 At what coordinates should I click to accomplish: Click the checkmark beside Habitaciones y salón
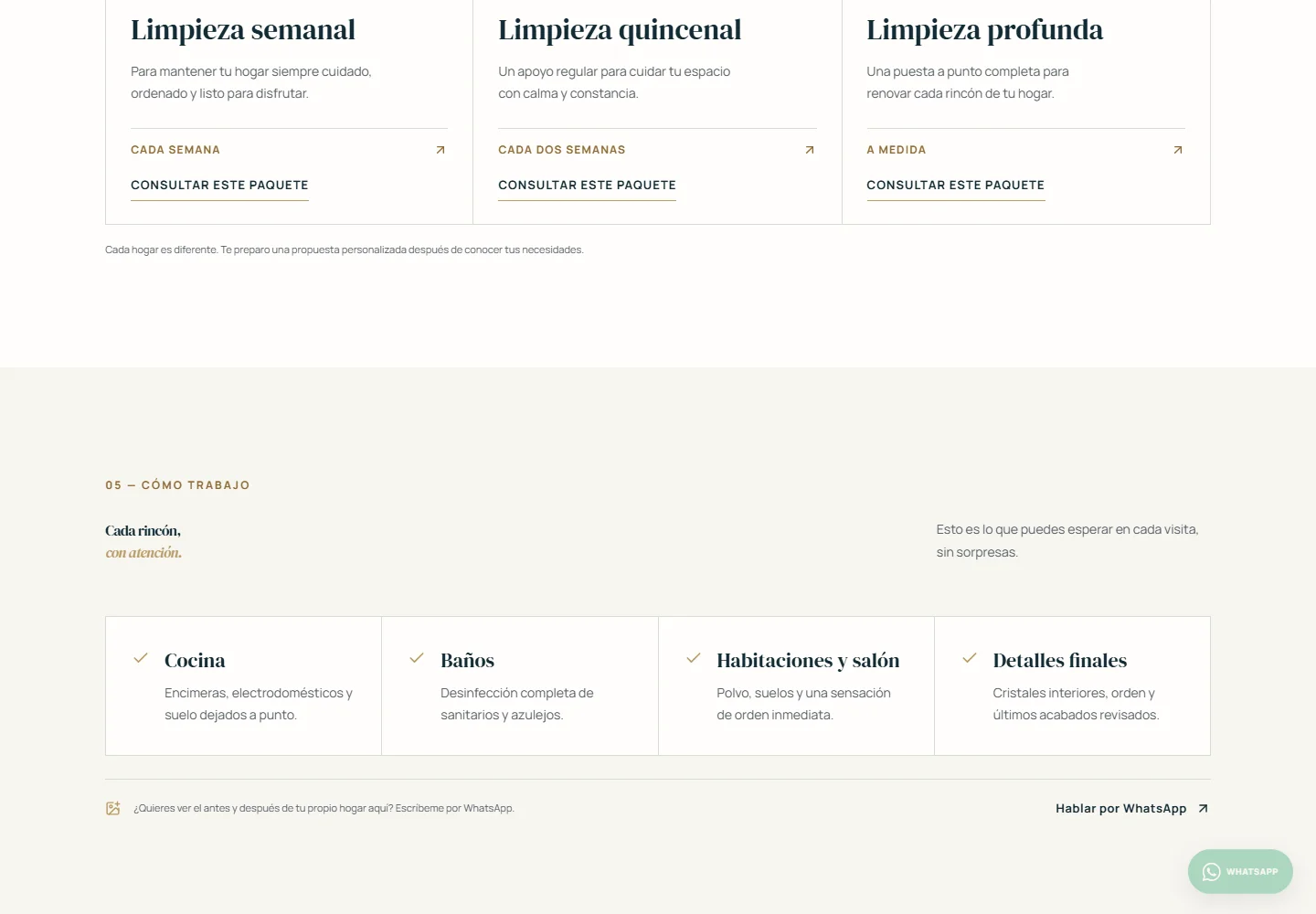pyautogui.click(x=694, y=658)
